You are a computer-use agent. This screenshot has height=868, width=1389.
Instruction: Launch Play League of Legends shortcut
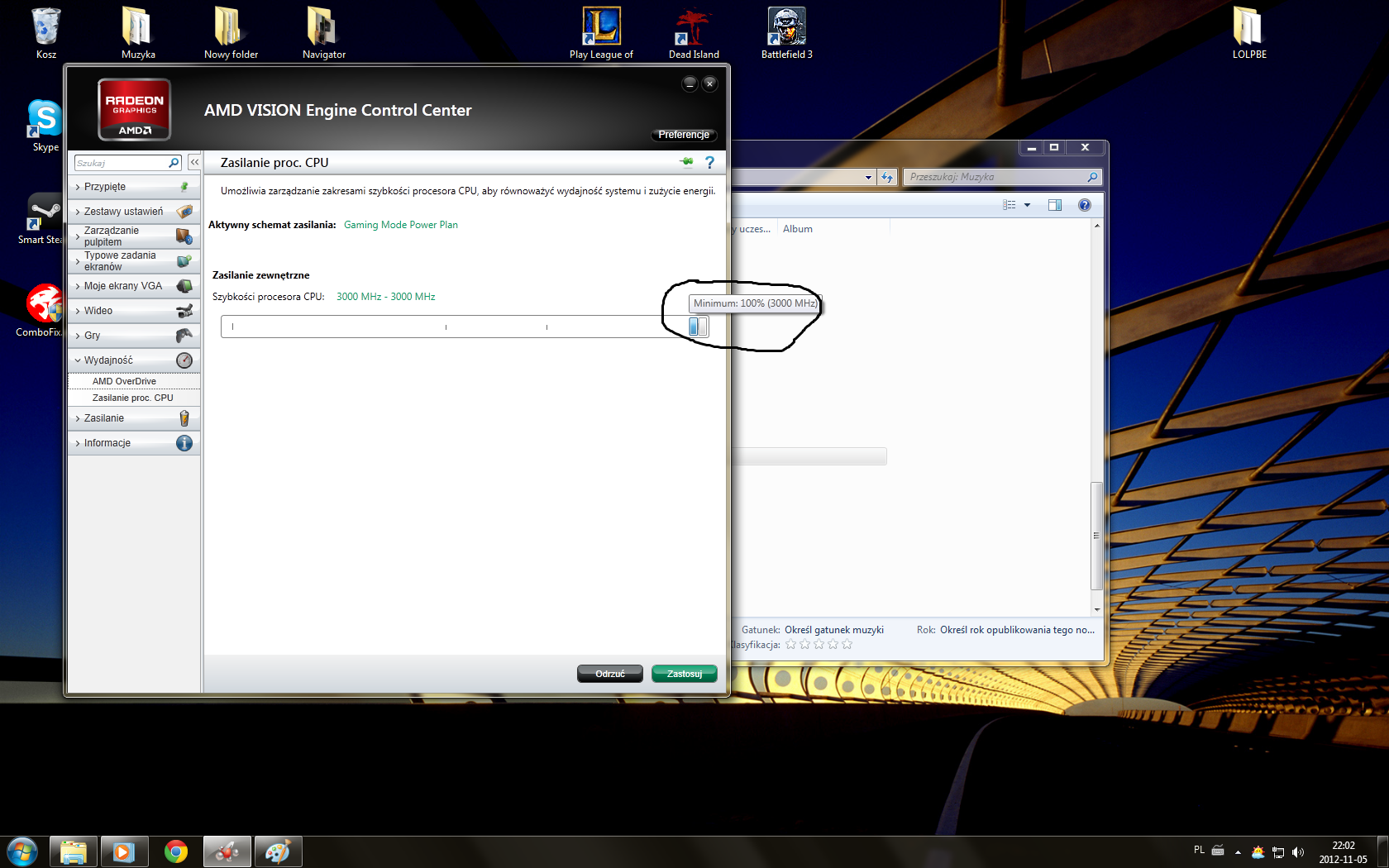tap(601, 33)
